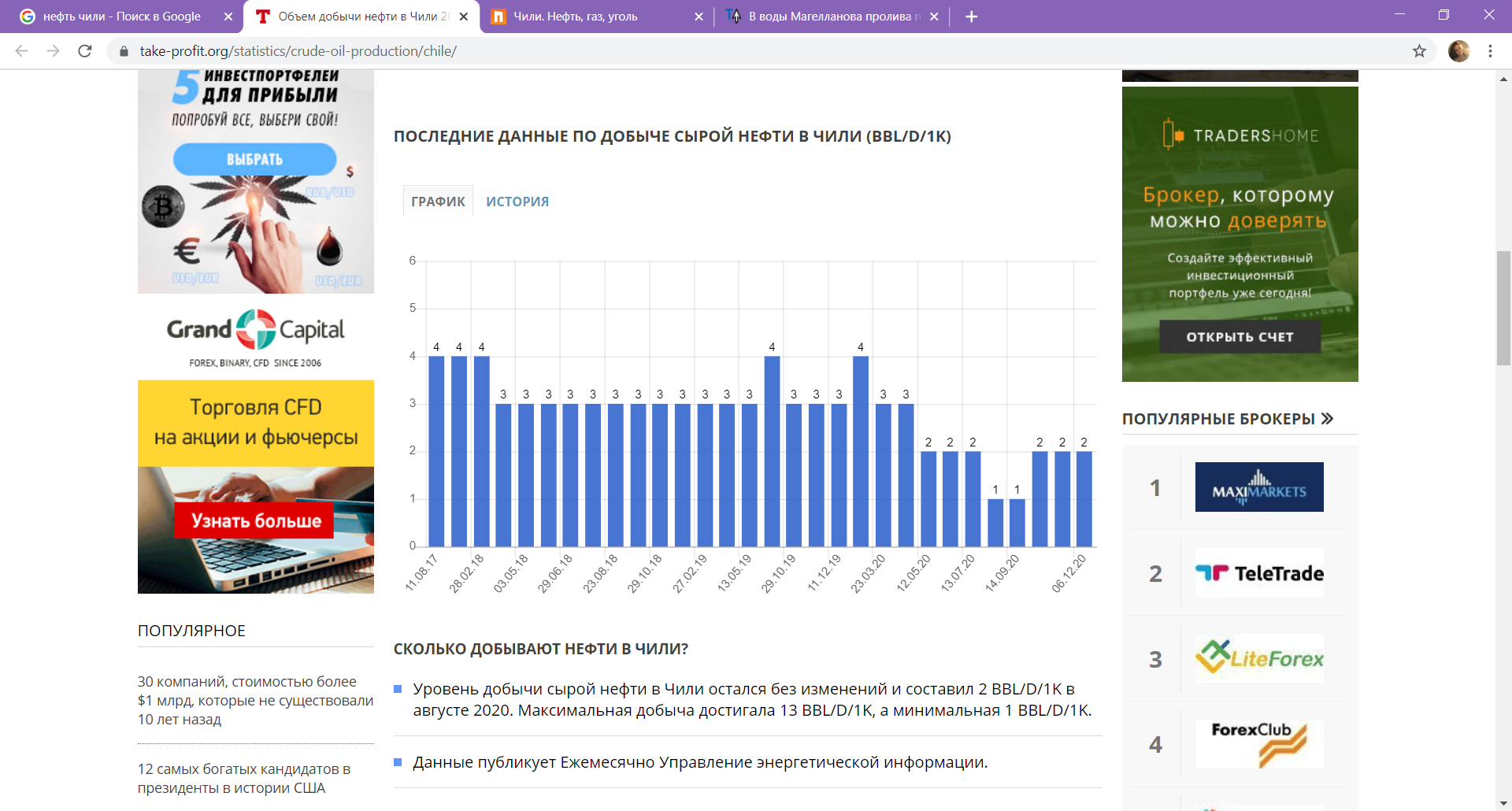The height and width of the screenshot is (811, 1512).
Task: Click the Узнать больше button
Action: 254,521
